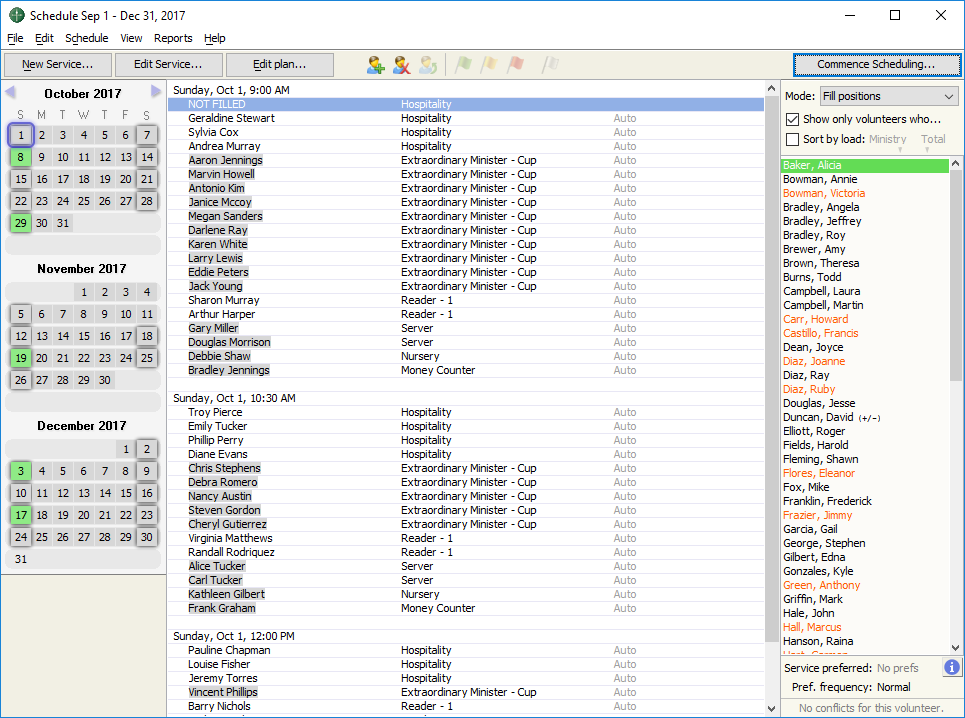Click the 'New Service...' button
This screenshot has height=718, width=965.
tap(58, 65)
